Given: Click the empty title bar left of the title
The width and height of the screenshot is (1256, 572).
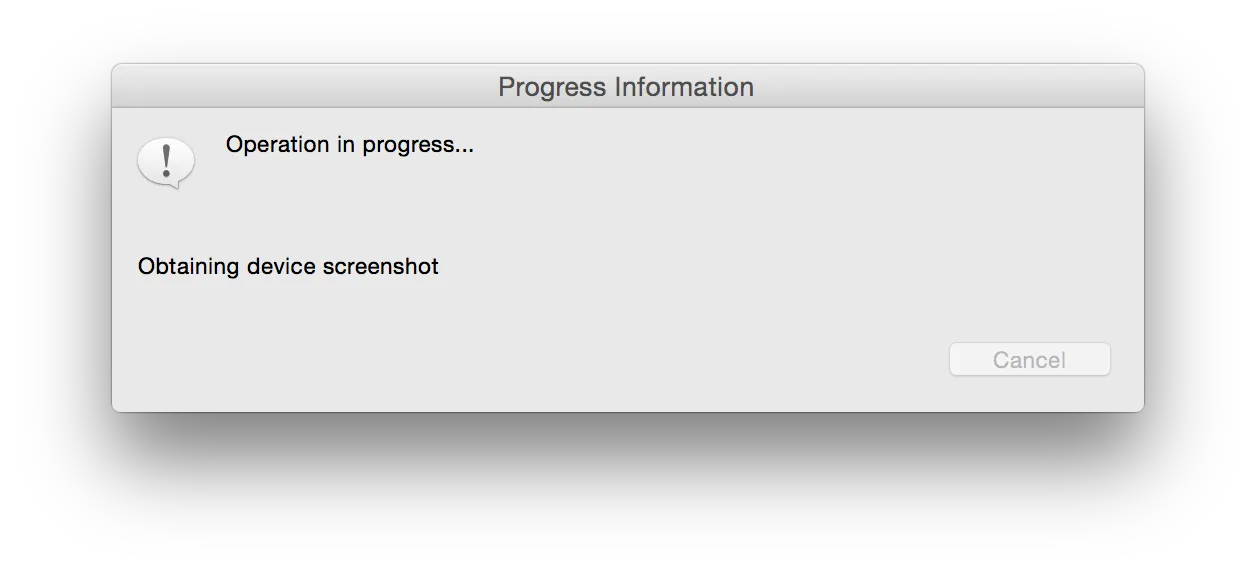Looking at the screenshot, I should pos(300,87).
